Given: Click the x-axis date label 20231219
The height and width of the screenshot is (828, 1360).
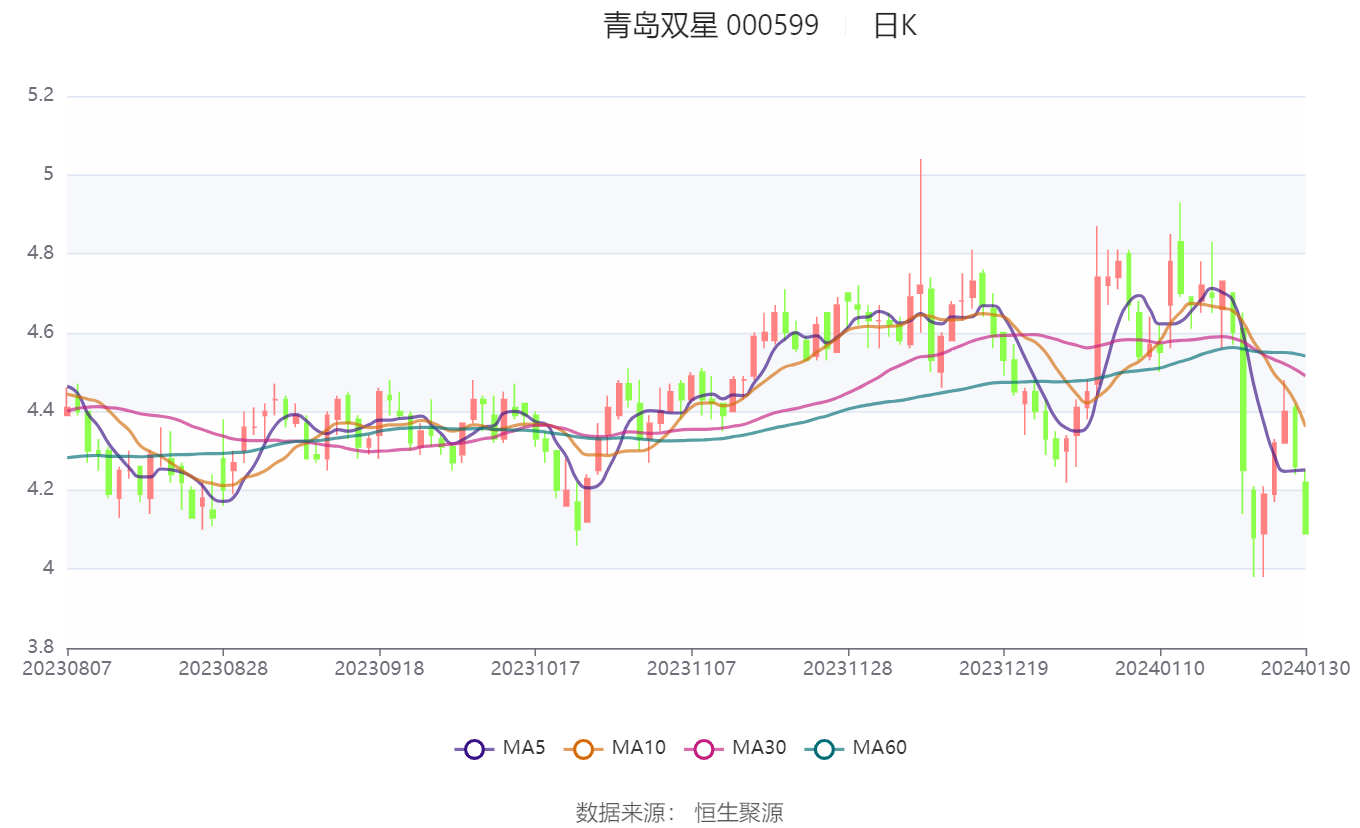Looking at the screenshot, I should (1004, 668).
